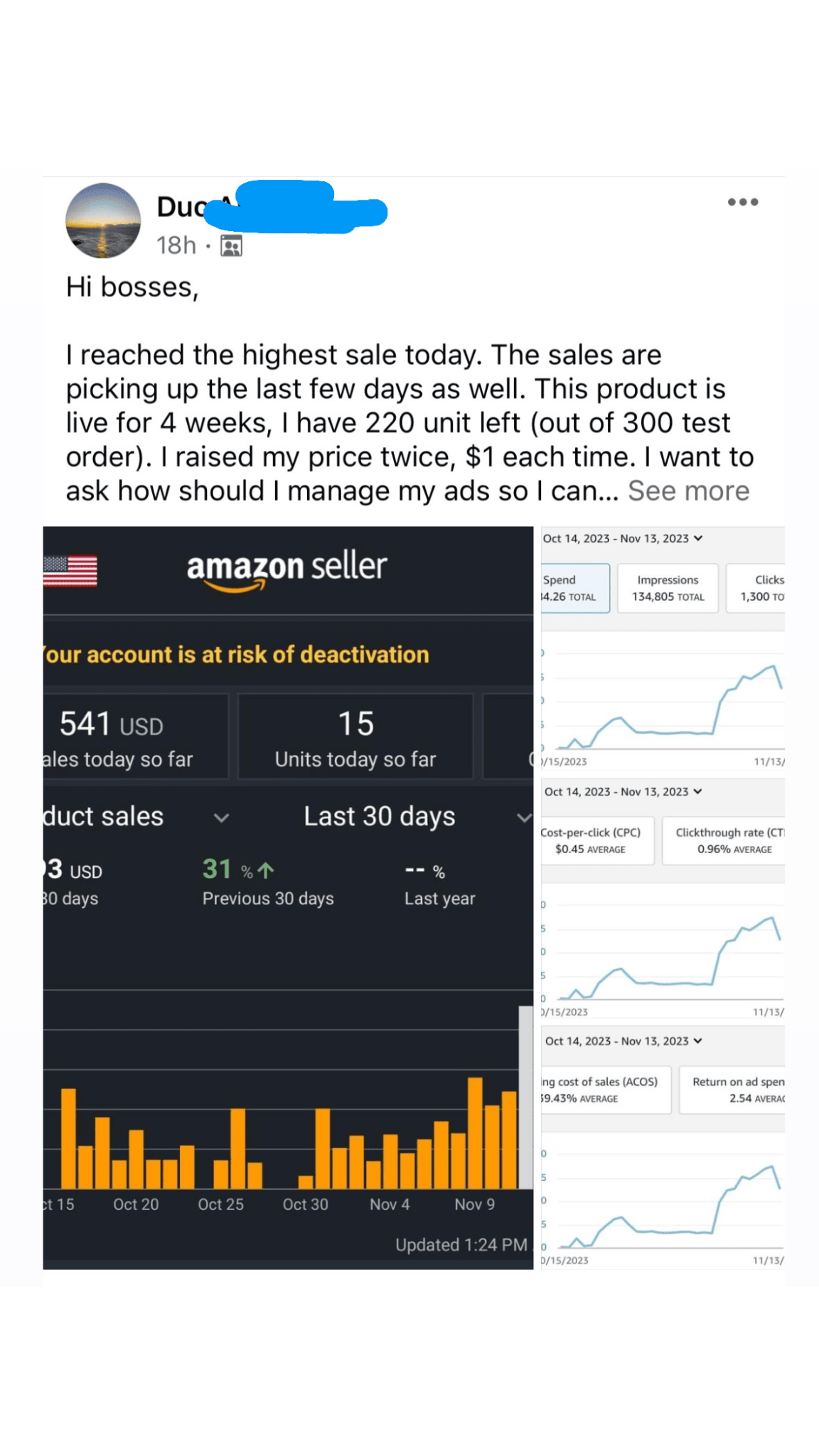Expand the product sales dropdown chevron
This screenshot has height=1456, width=819.
[222, 818]
